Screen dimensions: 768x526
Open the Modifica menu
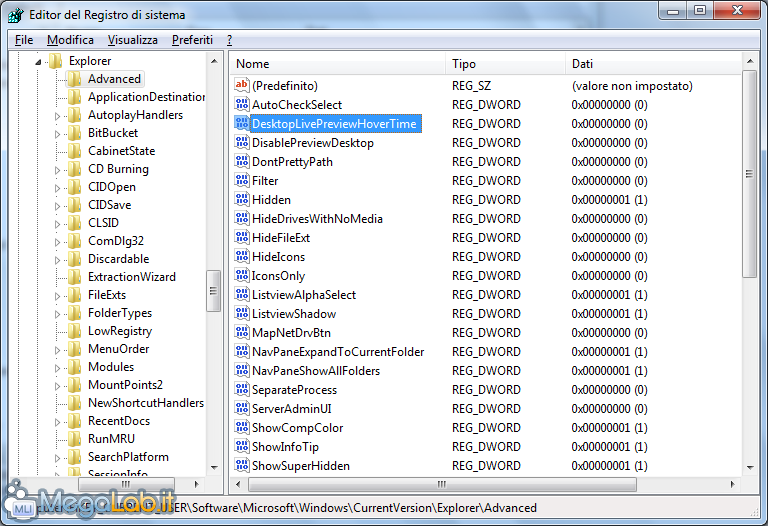click(x=71, y=40)
